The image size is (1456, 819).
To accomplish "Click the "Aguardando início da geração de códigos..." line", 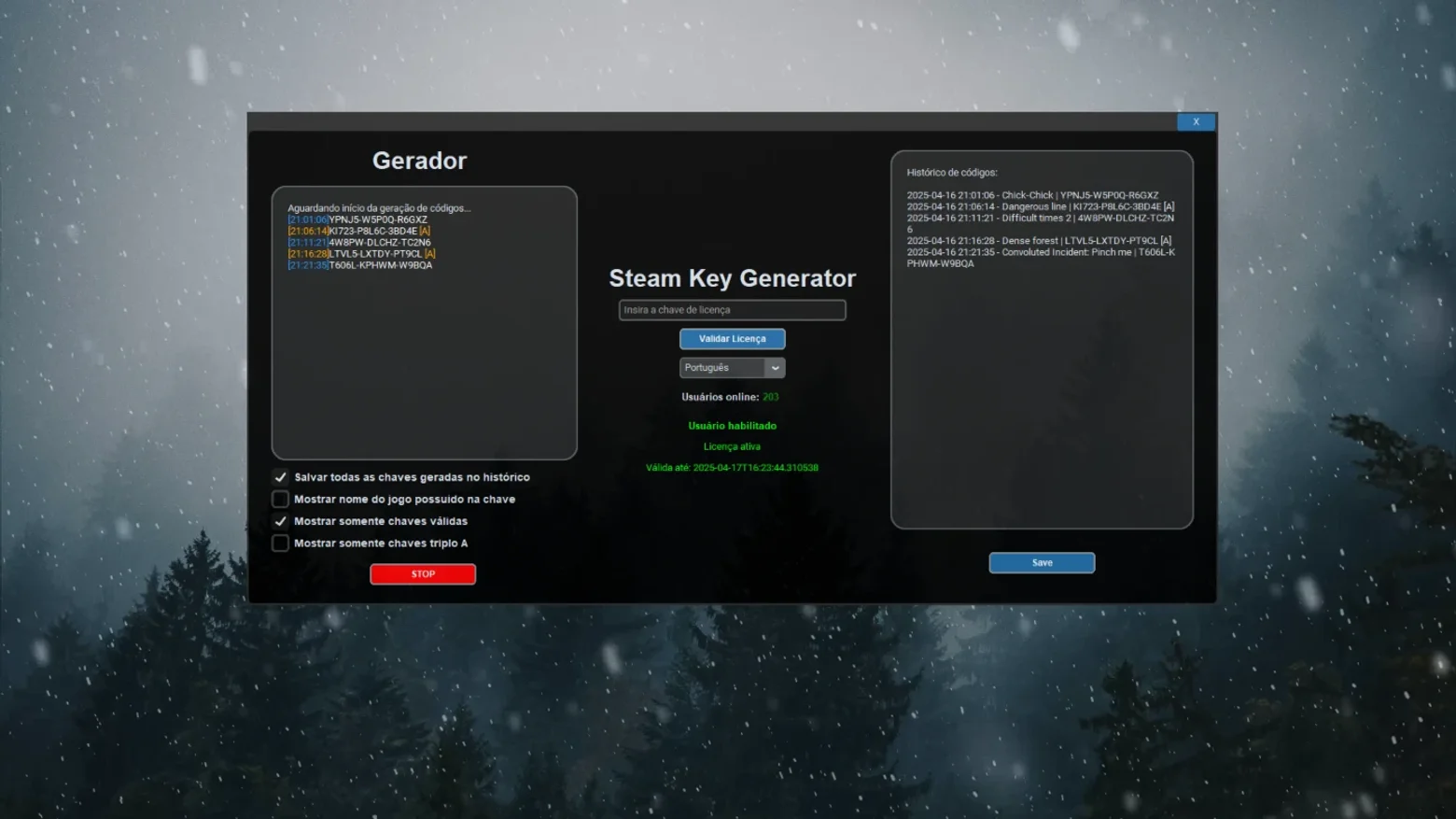I will pyautogui.click(x=379, y=208).
